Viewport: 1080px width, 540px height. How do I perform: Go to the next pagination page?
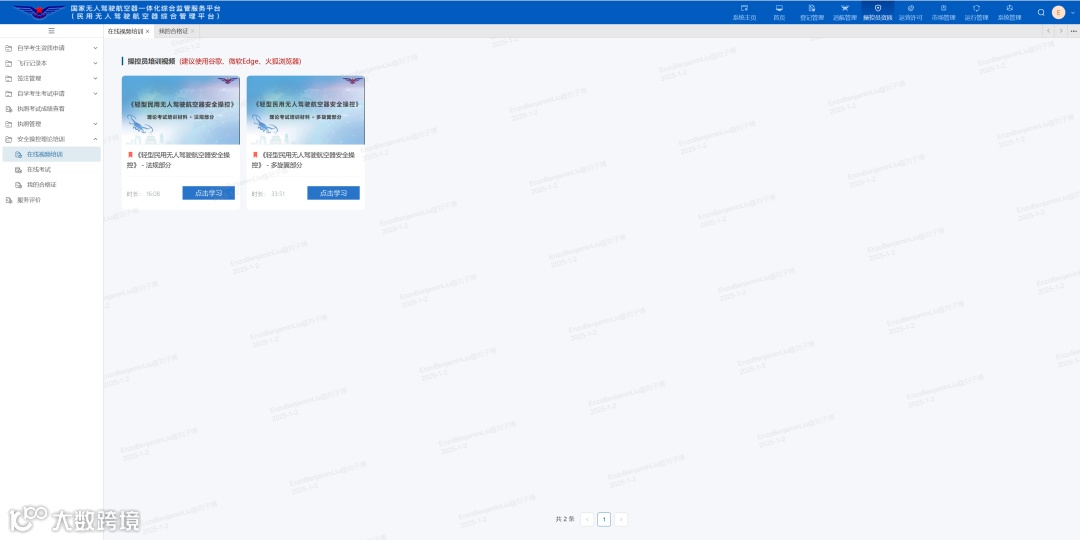[x=621, y=519]
